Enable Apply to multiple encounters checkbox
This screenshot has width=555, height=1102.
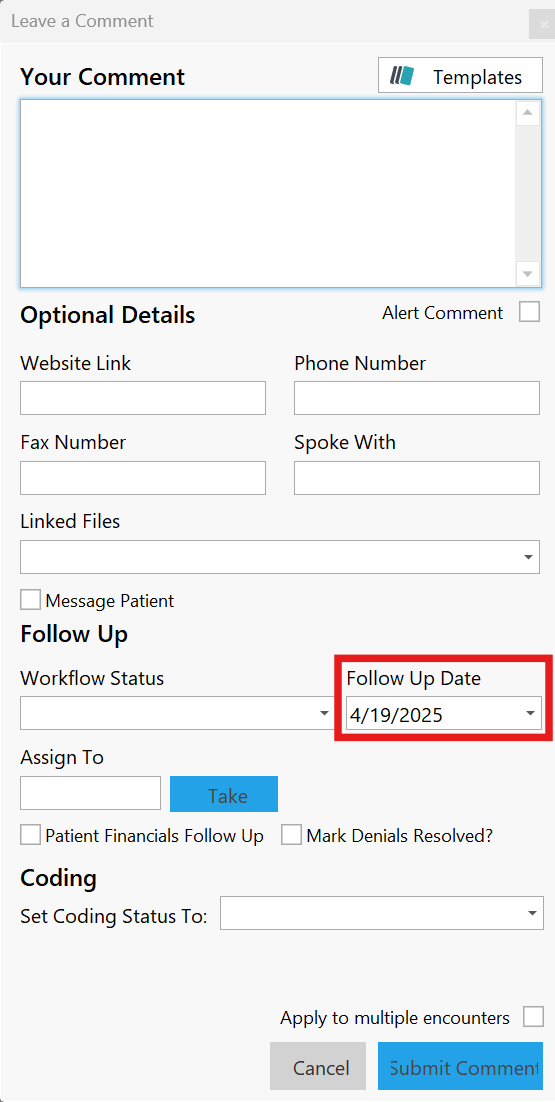[533, 1017]
